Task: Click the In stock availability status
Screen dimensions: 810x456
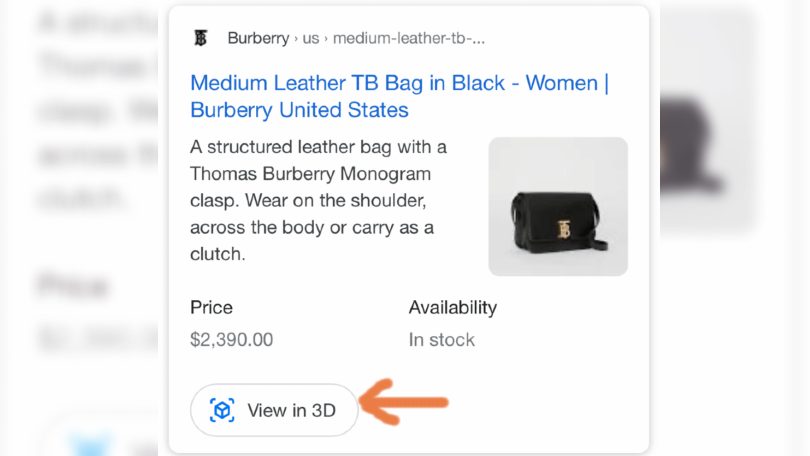Action: click(441, 339)
